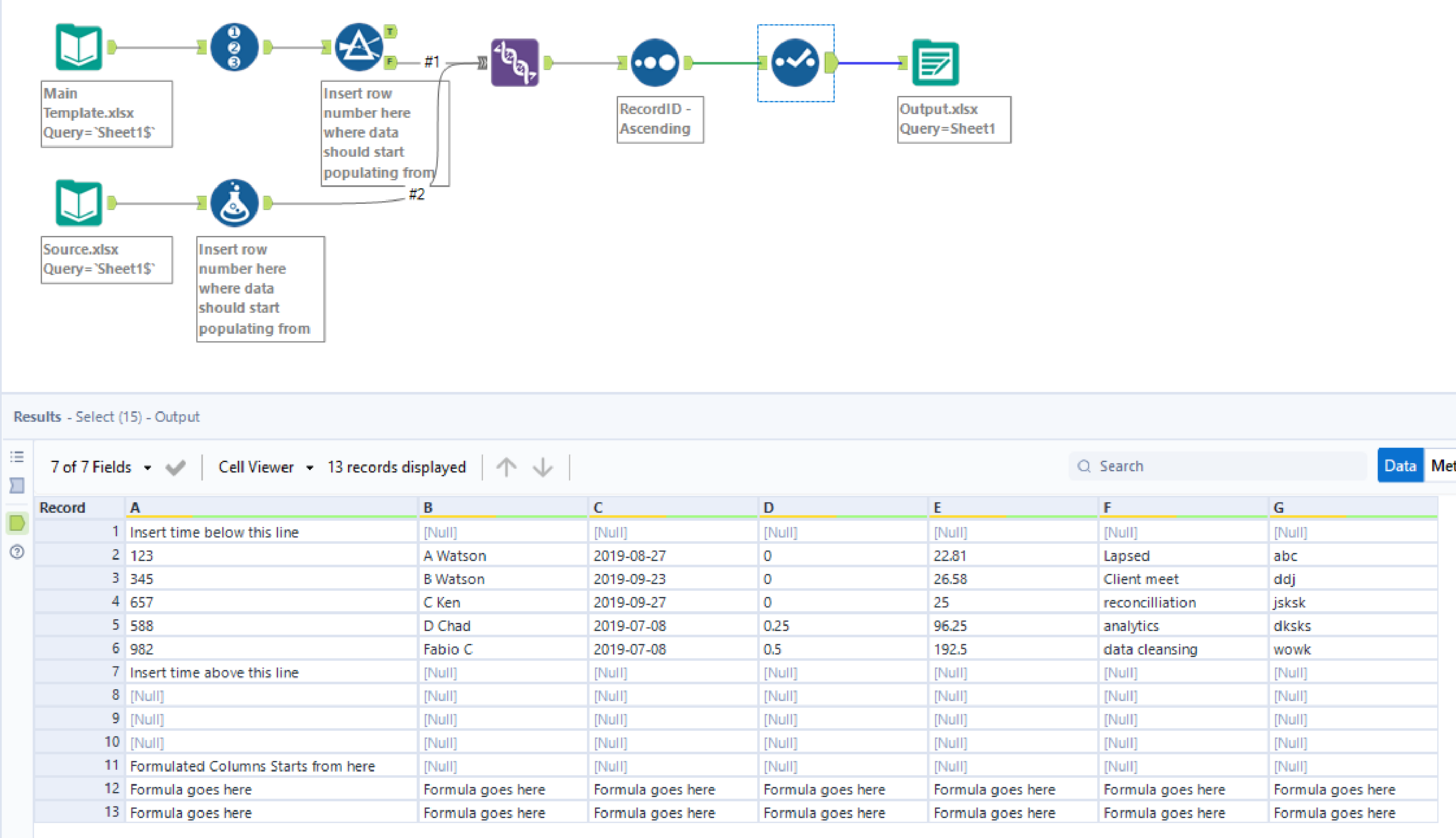This screenshot has width=1456, height=838.
Task: Open the 7 of 7 Fields dropdown
Action: pos(148,467)
